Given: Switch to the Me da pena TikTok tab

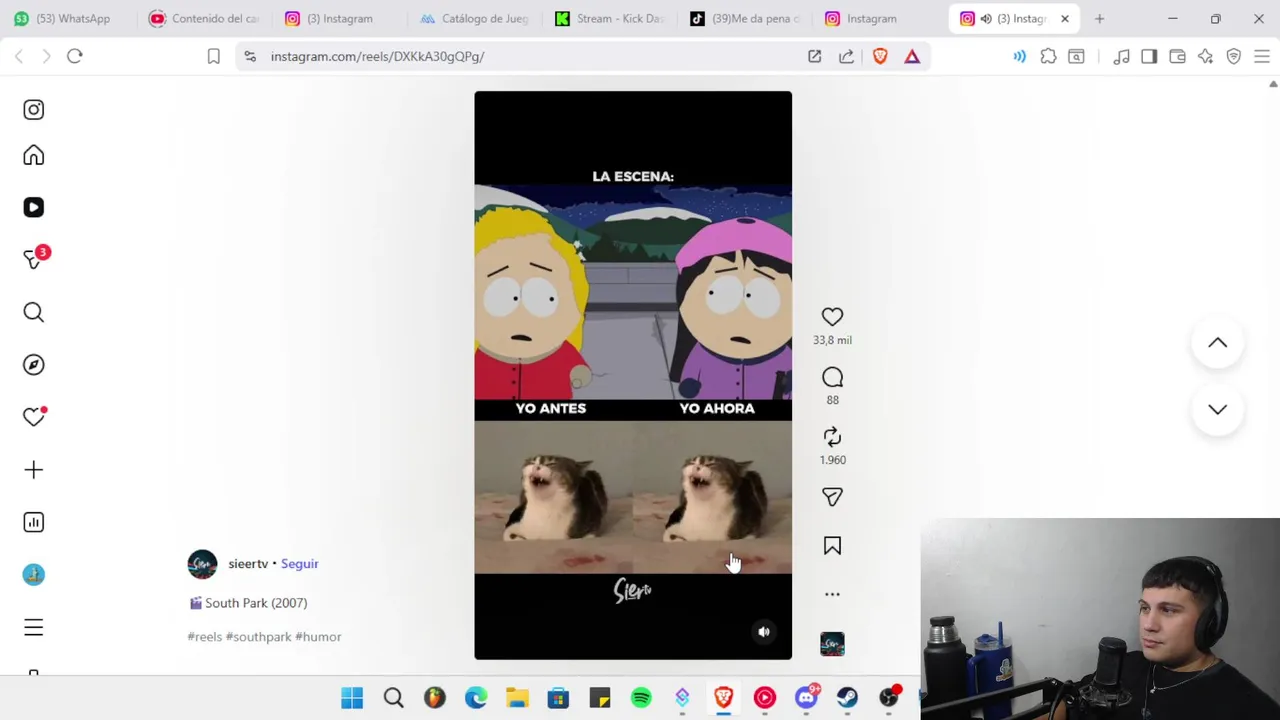Looking at the screenshot, I should pyautogui.click(x=745, y=18).
